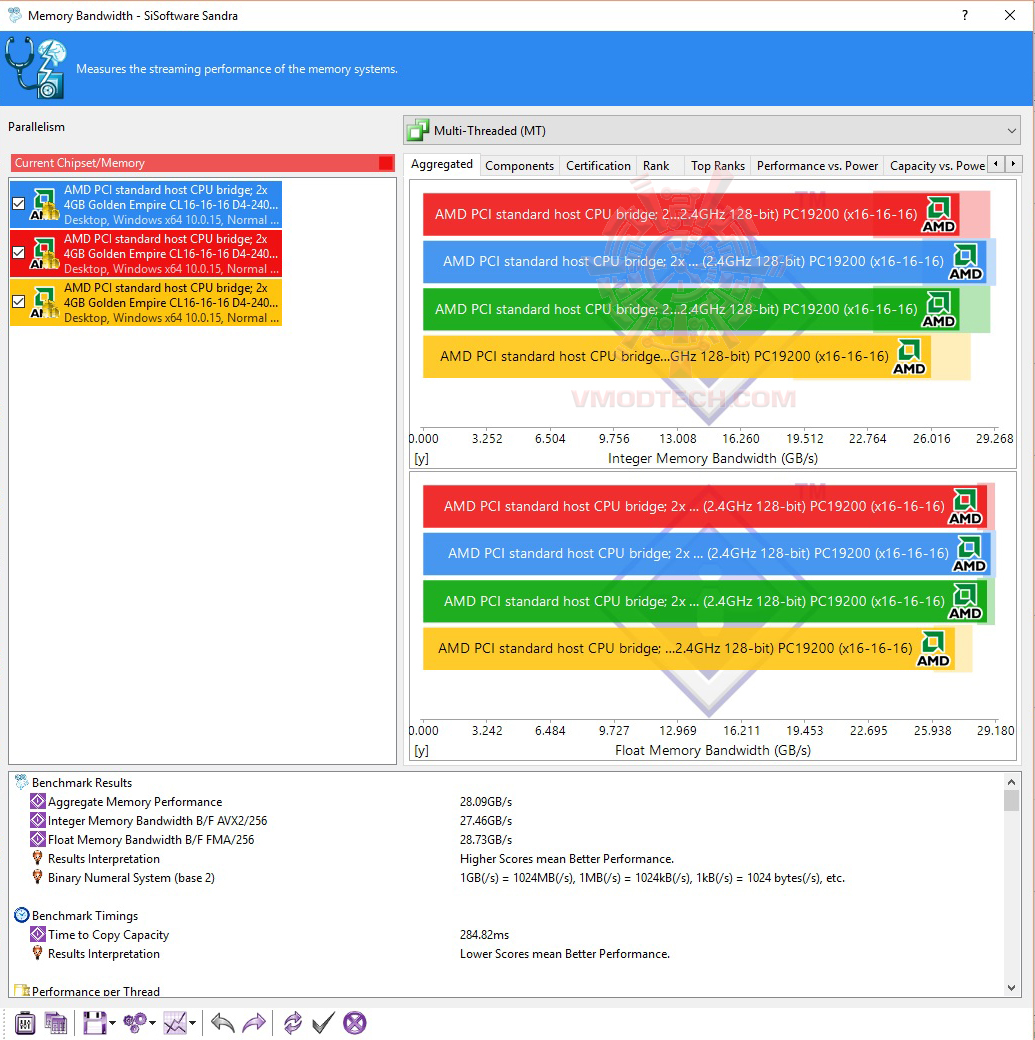Click the floppy disk save icon

[x=94, y=1023]
